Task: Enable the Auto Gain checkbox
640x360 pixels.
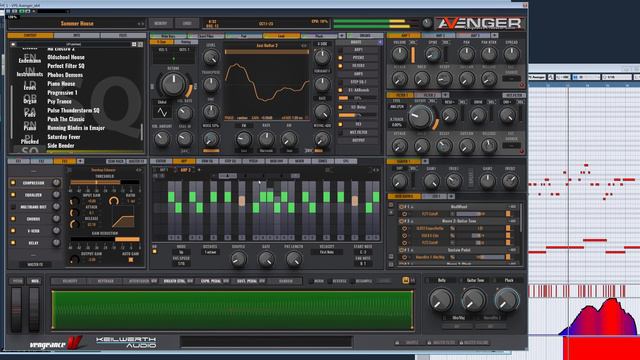Action: [x=131, y=260]
